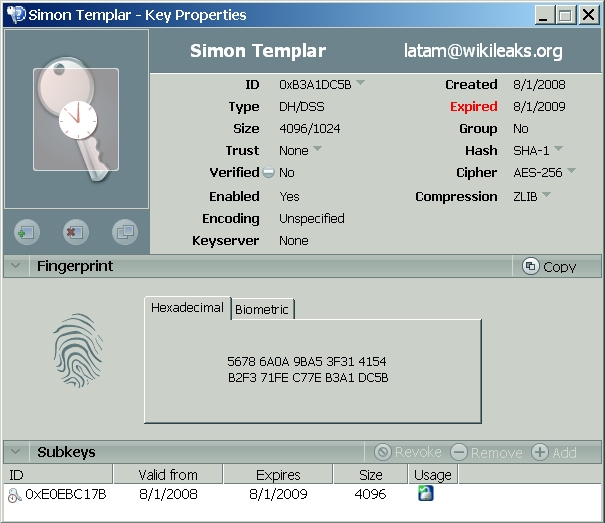Switch to the Hexadecimal tab
This screenshot has width=605, height=523.
pos(188,308)
